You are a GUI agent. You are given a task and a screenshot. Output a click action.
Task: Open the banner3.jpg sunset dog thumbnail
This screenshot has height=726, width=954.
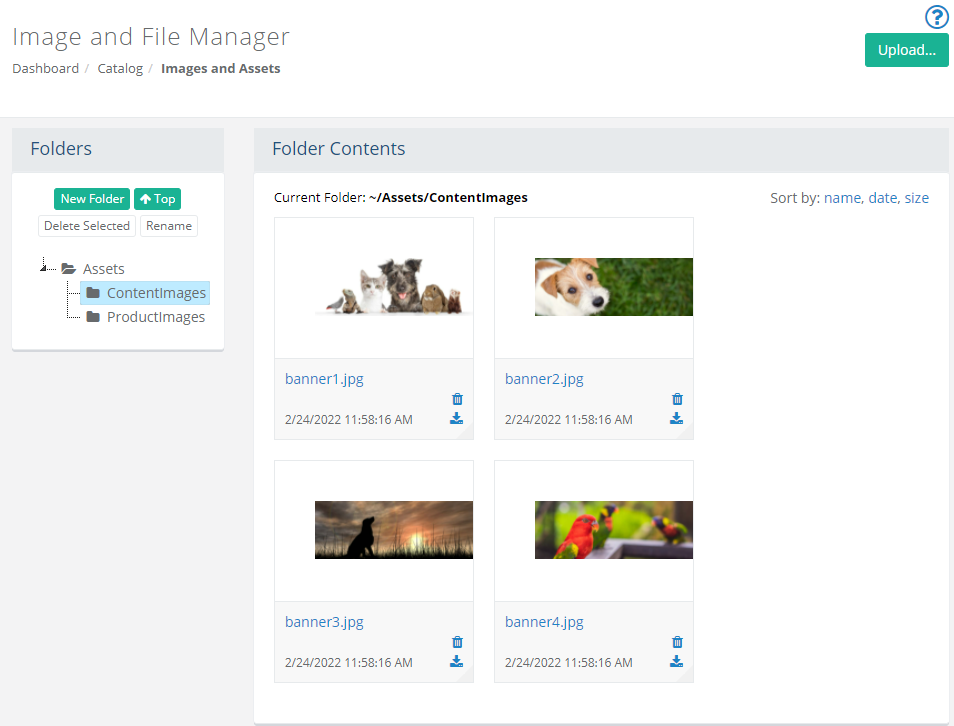[394, 529]
